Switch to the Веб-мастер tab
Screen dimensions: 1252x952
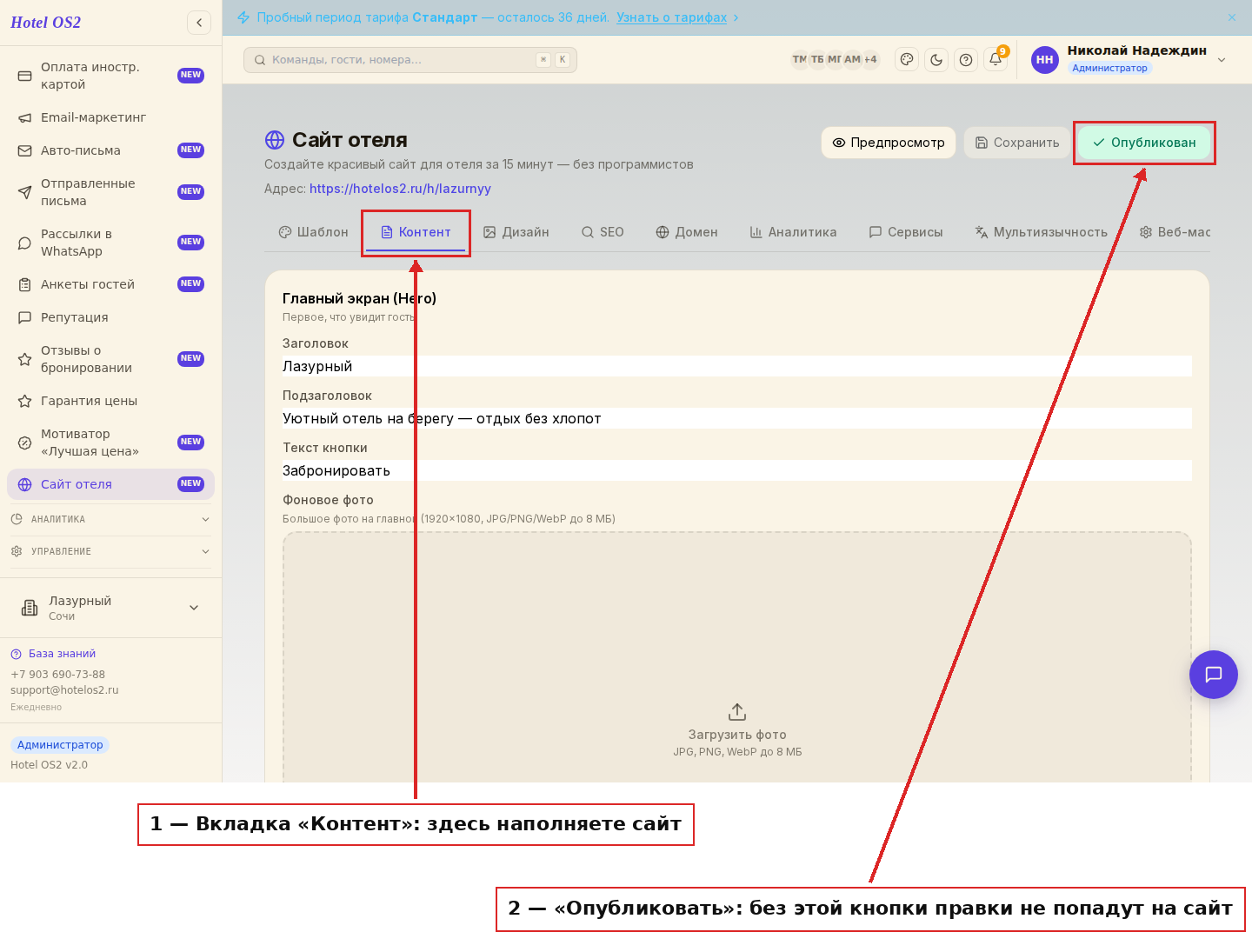click(x=1175, y=232)
